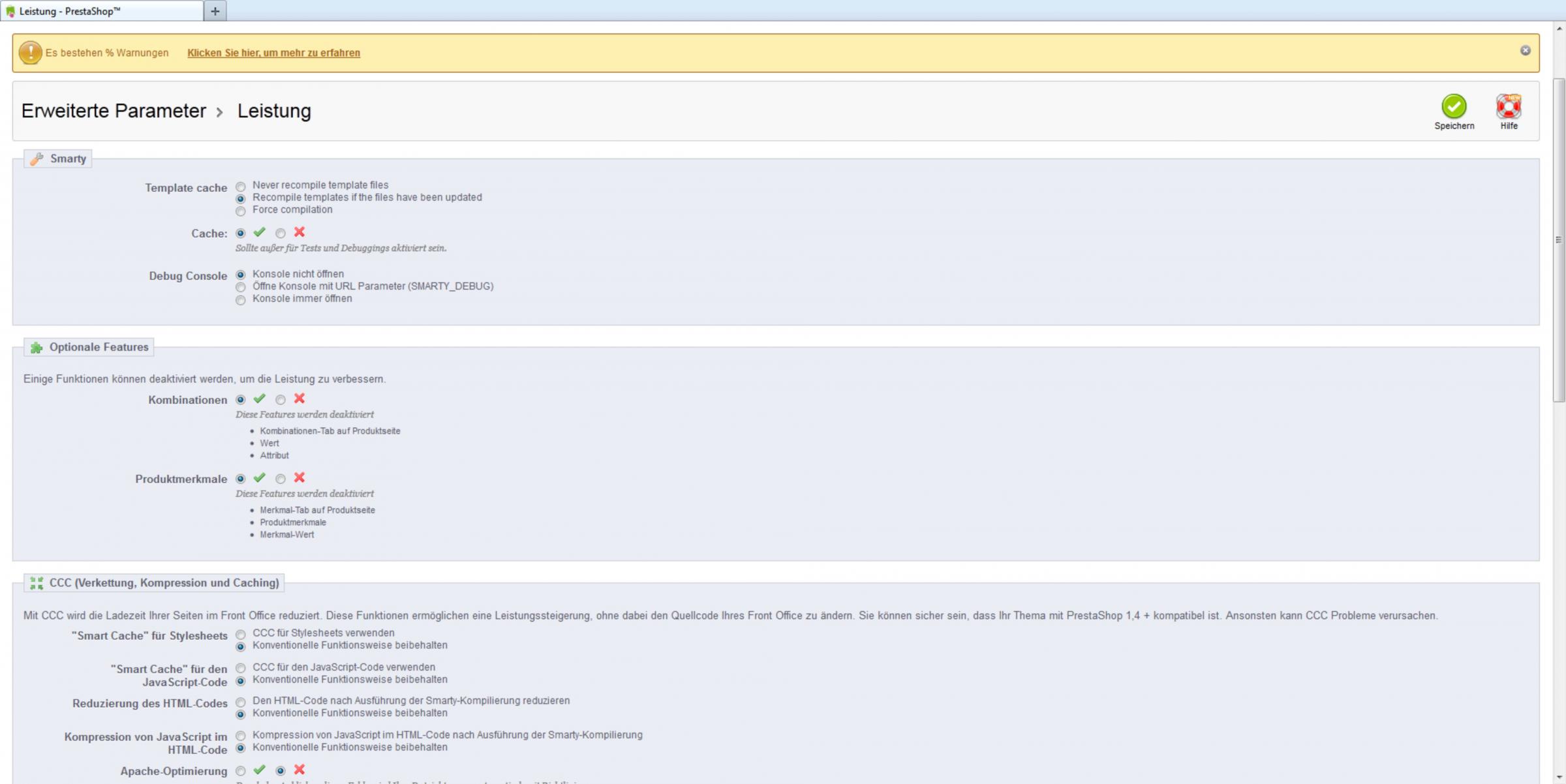1566x784 pixels.
Task: Click the vertical page scrollbar thumb
Action: (1558, 240)
